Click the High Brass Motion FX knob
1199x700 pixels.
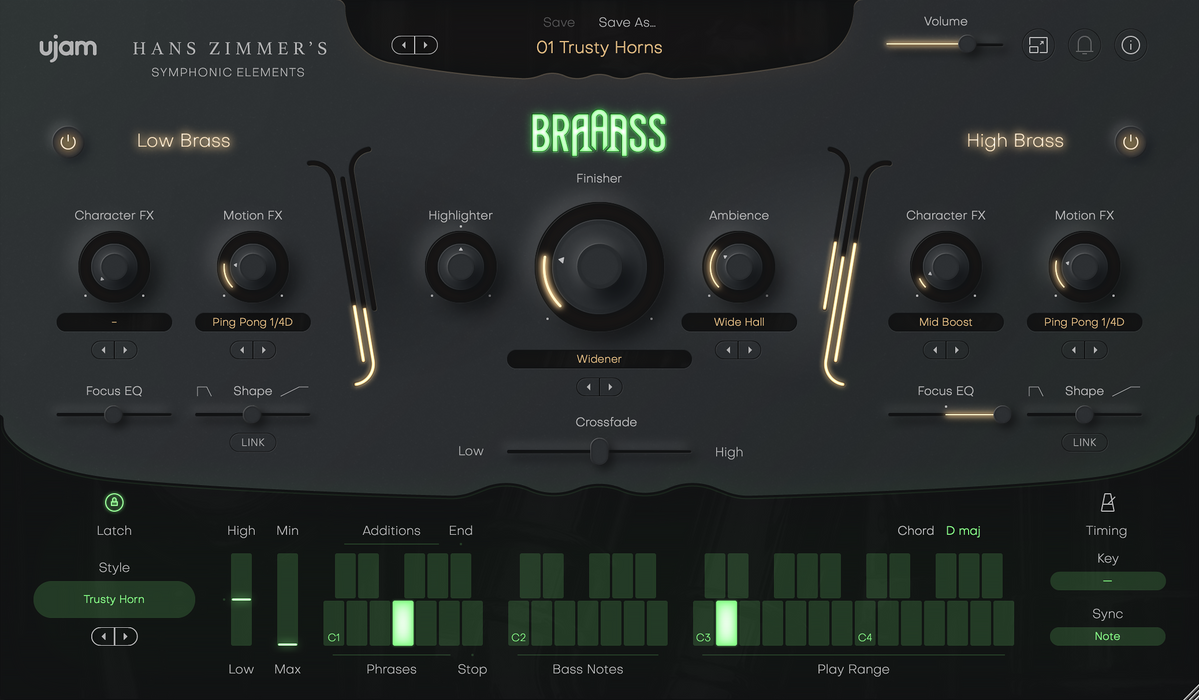point(1084,267)
